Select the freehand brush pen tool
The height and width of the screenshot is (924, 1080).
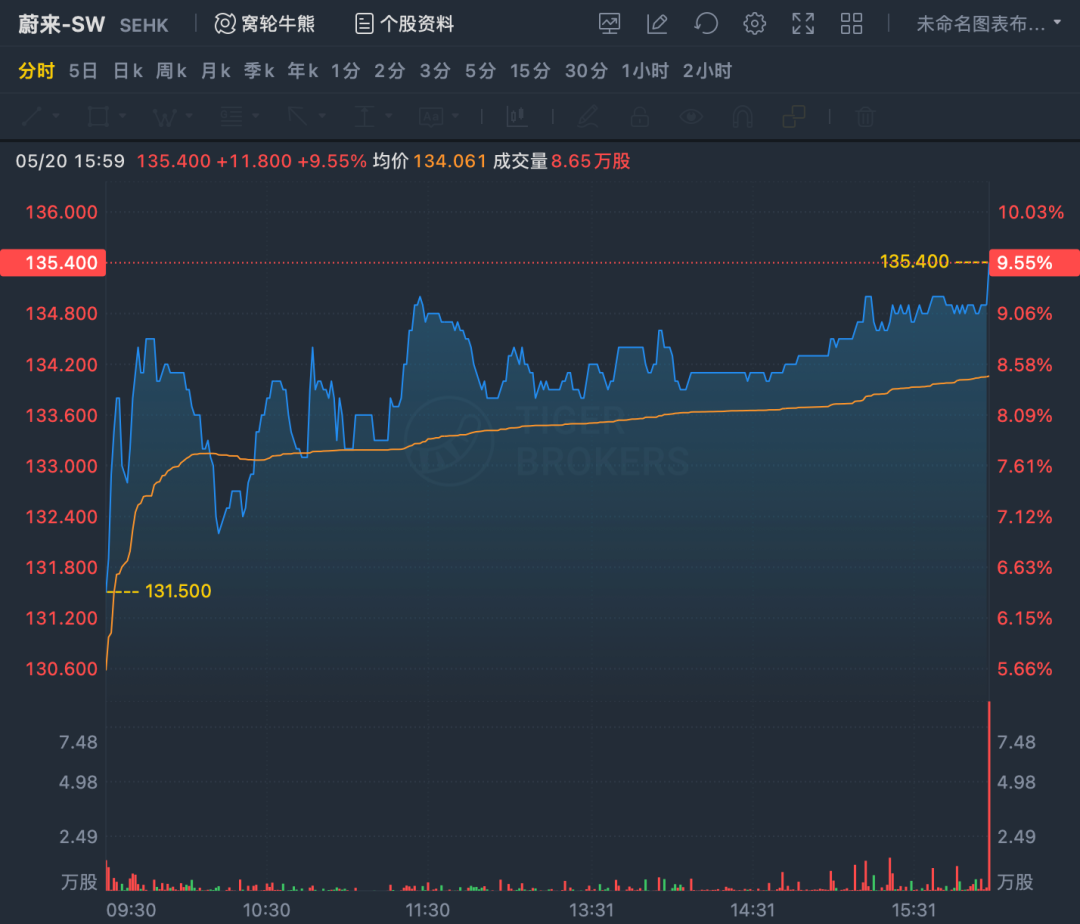pyautogui.click(x=588, y=116)
